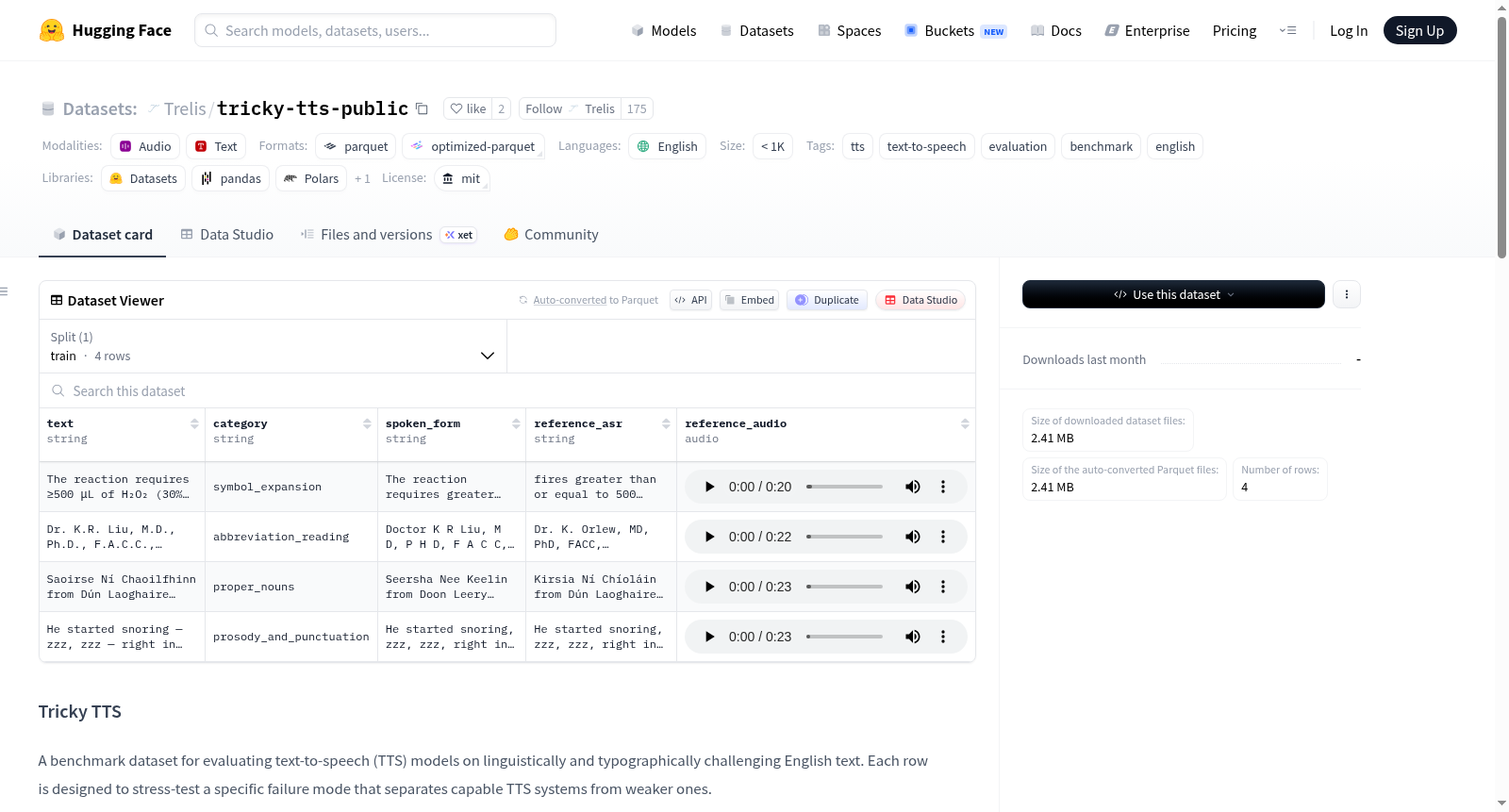Sort by the spoken_form column
The width and height of the screenshot is (1509, 812).
click(516, 423)
